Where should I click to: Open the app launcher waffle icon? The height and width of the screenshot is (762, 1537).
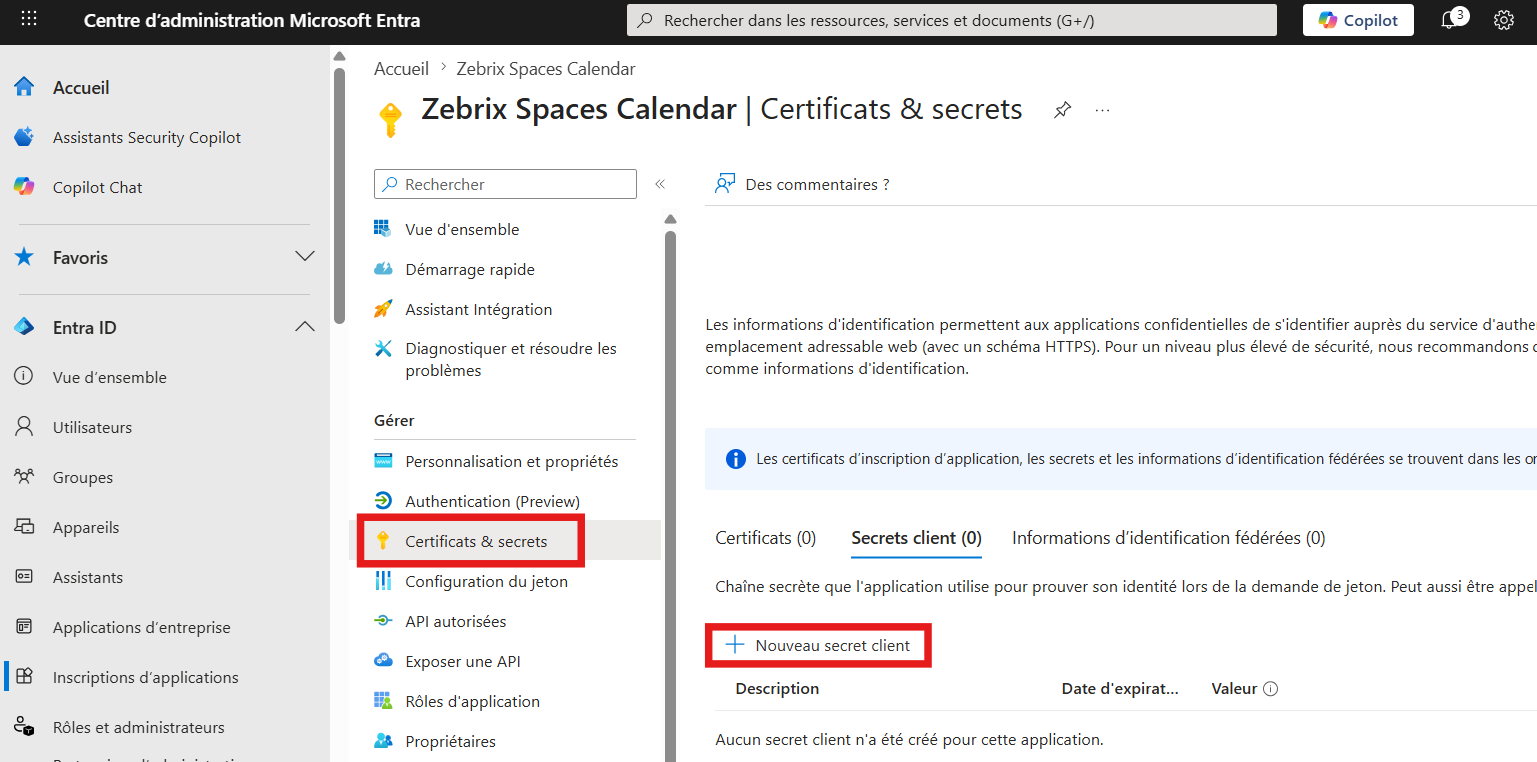tap(29, 20)
